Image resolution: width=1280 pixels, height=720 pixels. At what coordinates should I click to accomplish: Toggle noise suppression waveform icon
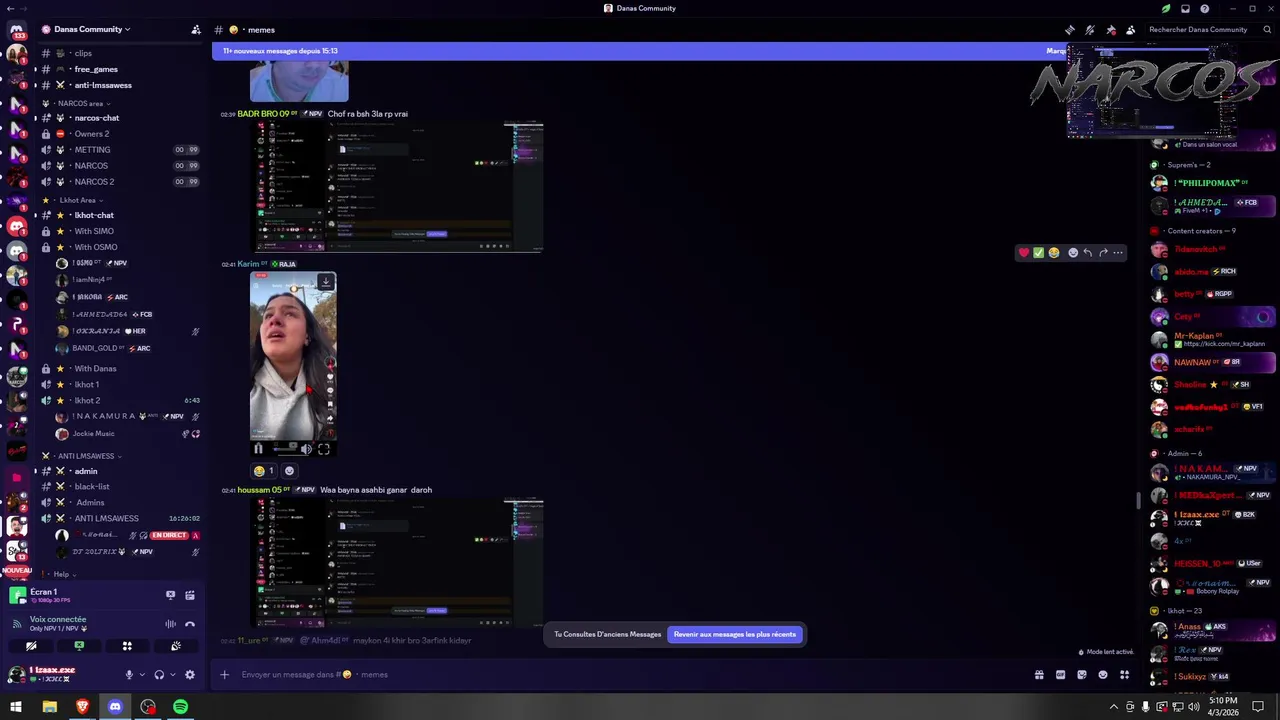click(x=170, y=624)
